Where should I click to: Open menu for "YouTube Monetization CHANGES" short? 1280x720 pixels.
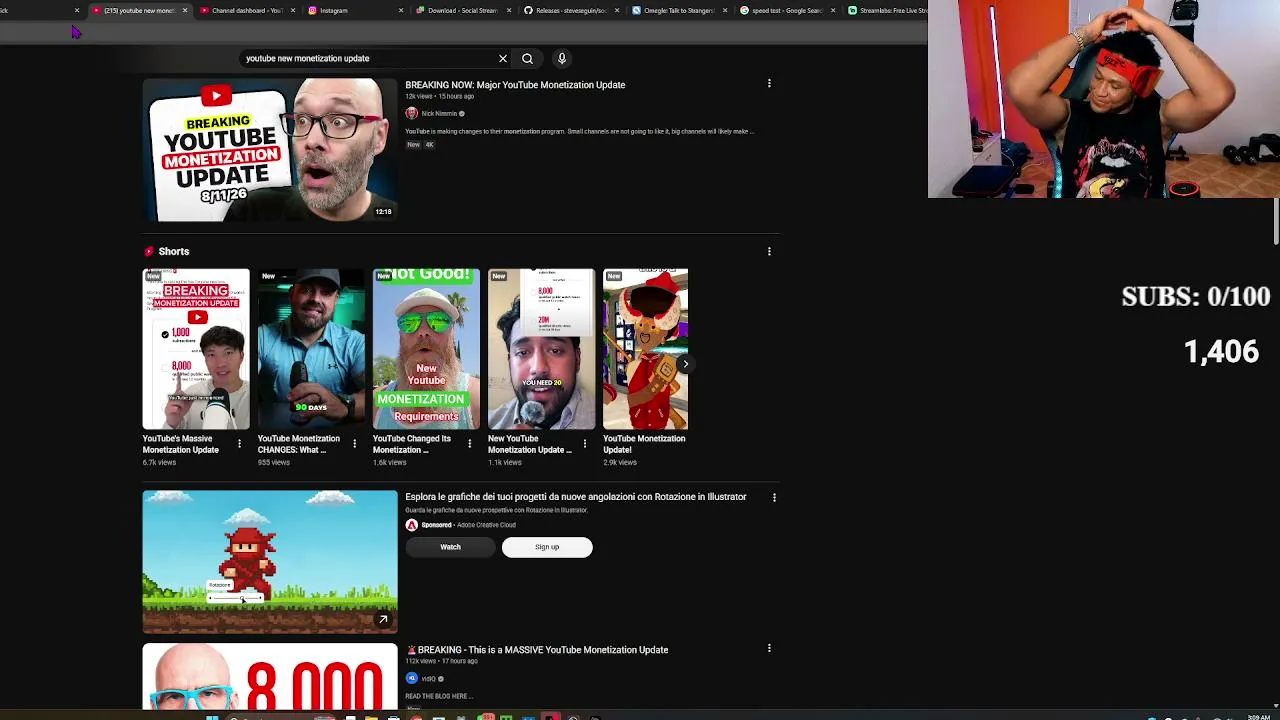coord(354,443)
